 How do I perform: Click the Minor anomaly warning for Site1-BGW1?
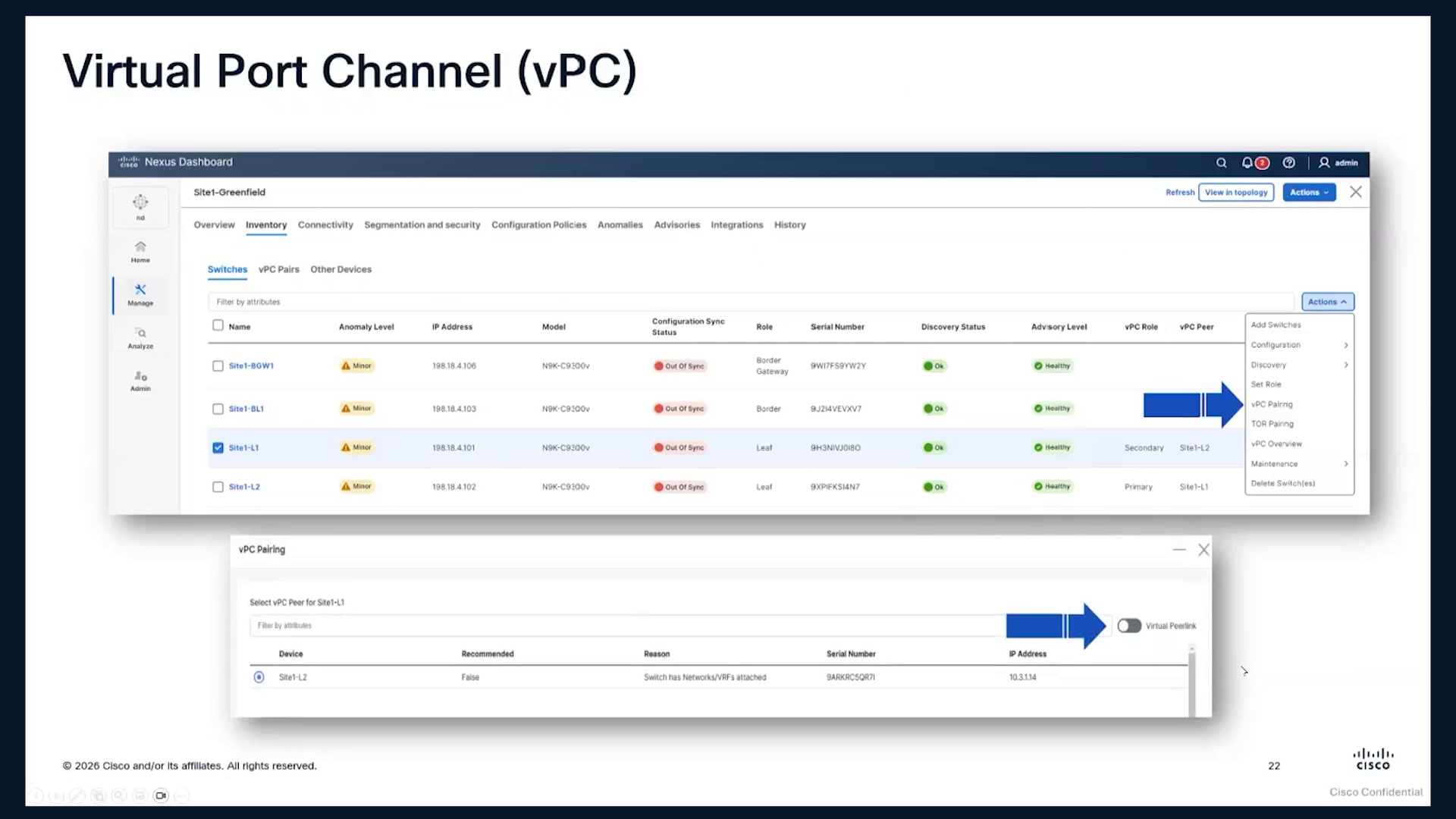point(356,366)
